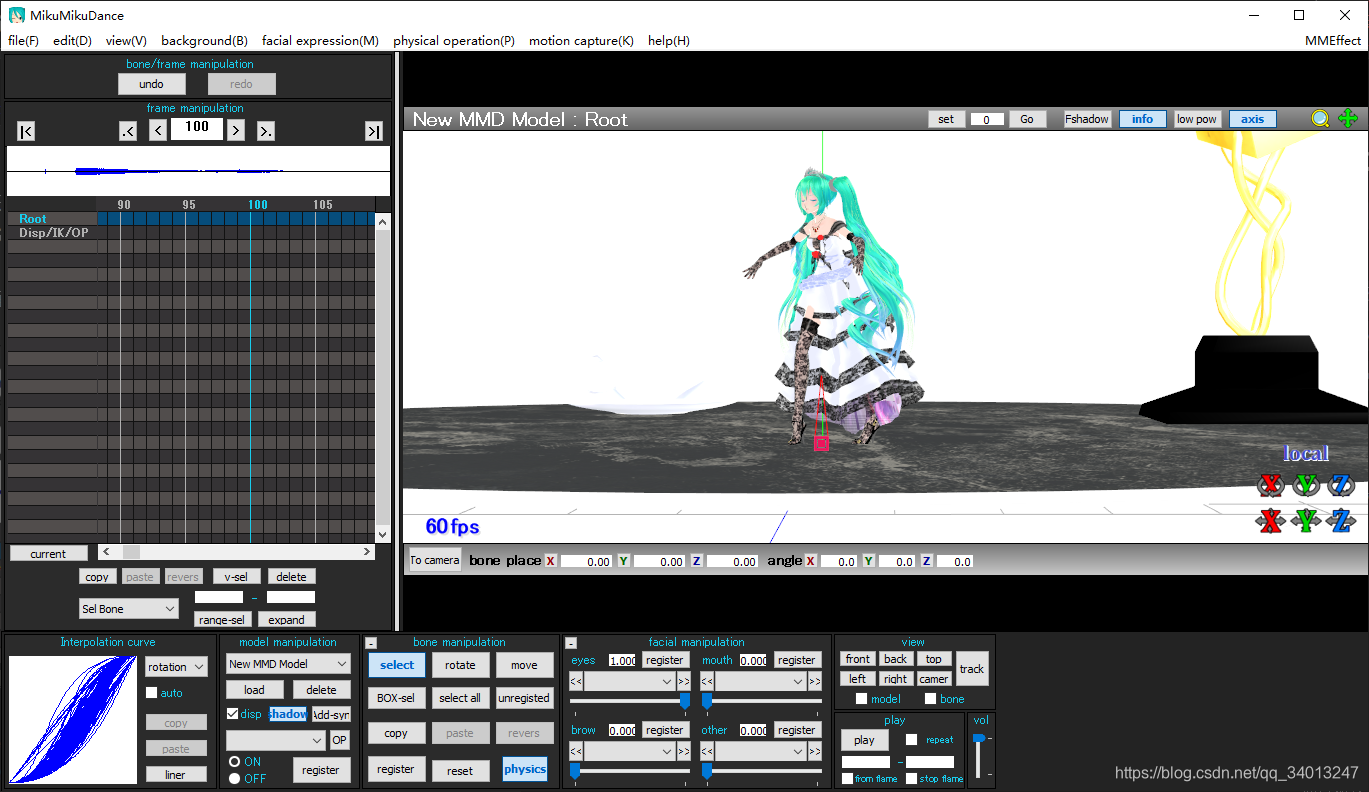Open the mouth morph dropdown
Screen dimensions: 1369x792
click(x=763, y=682)
